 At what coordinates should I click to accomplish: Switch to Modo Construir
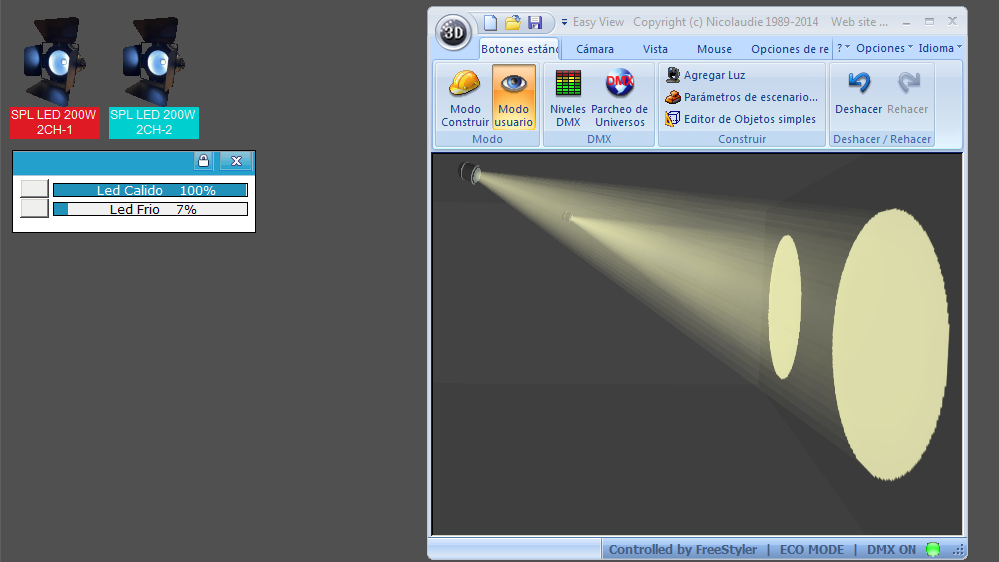[465, 98]
